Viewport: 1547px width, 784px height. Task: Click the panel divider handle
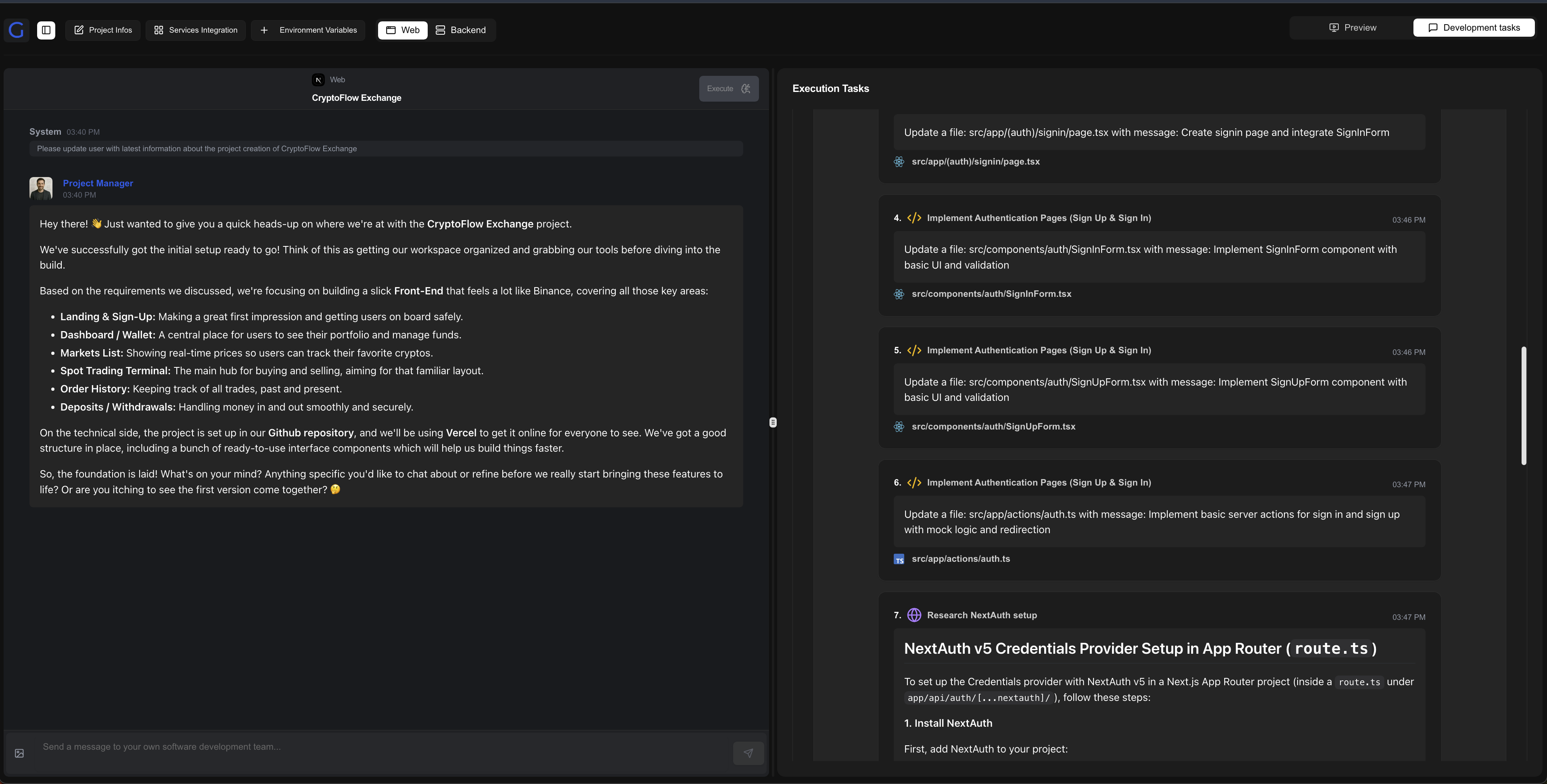pyautogui.click(x=773, y=423)
